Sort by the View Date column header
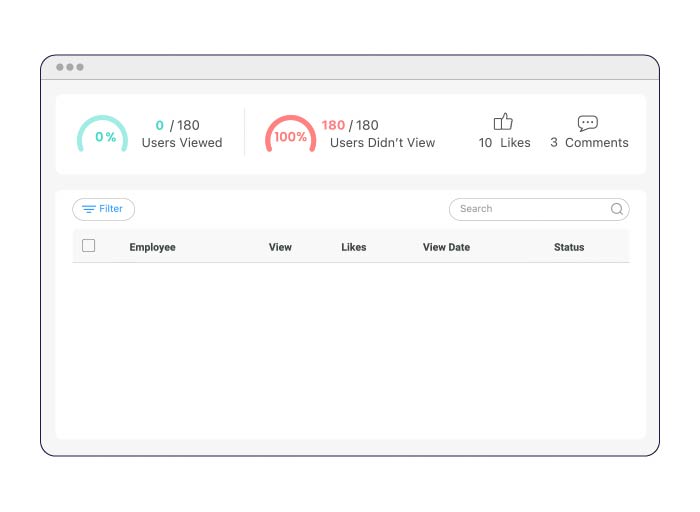This screenshot has height=512, width=700. click(x=446, y=247)
